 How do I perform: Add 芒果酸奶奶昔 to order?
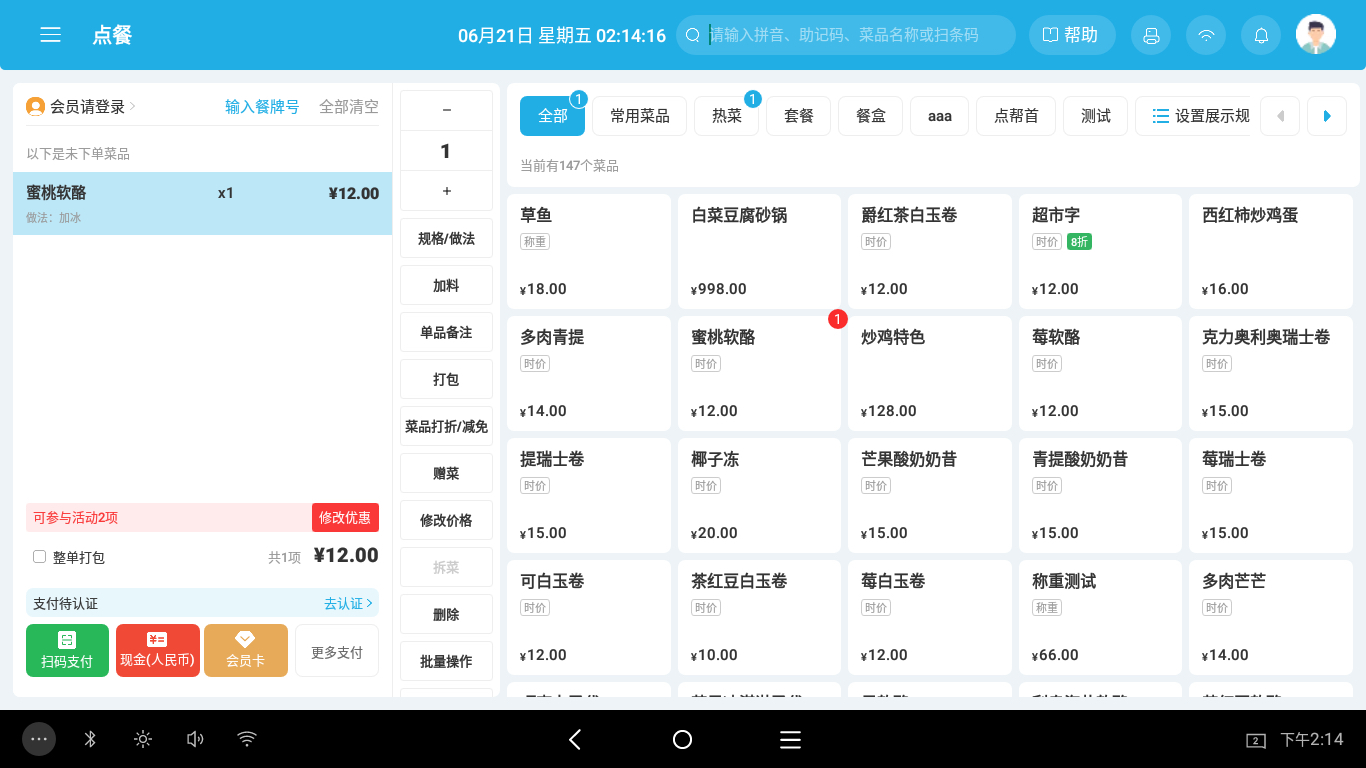point(930,495)
